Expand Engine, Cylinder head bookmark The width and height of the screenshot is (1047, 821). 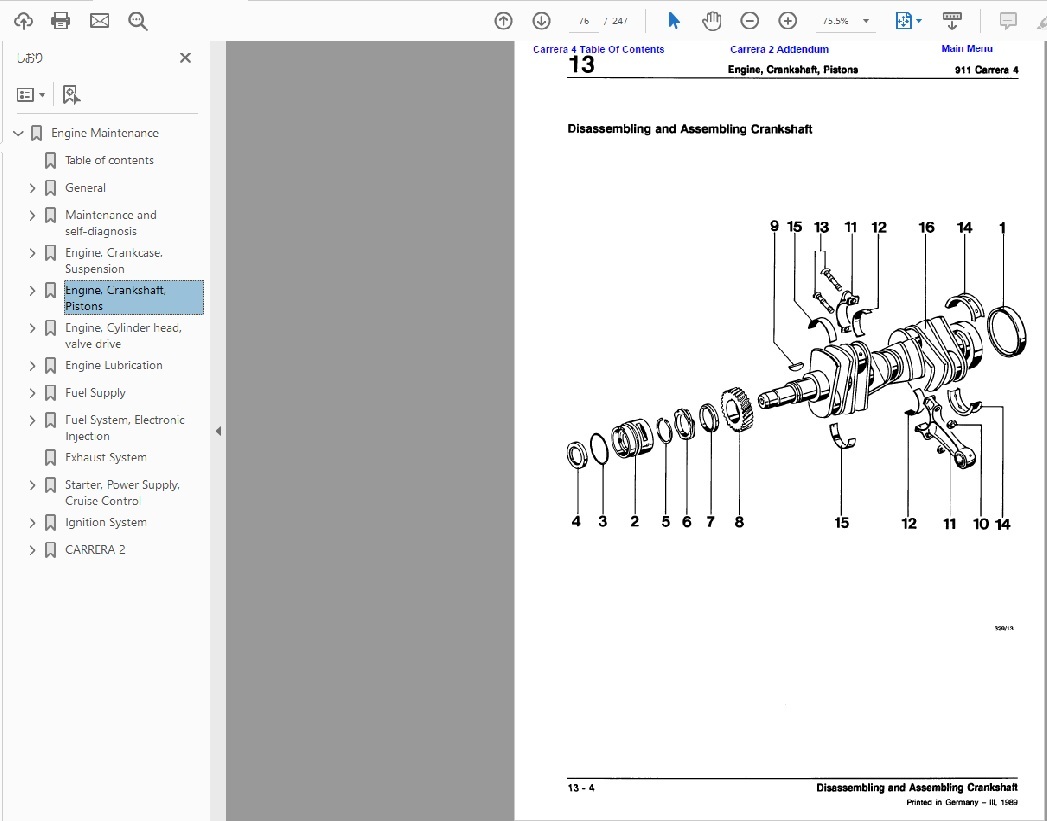click(x=32, y=328)
